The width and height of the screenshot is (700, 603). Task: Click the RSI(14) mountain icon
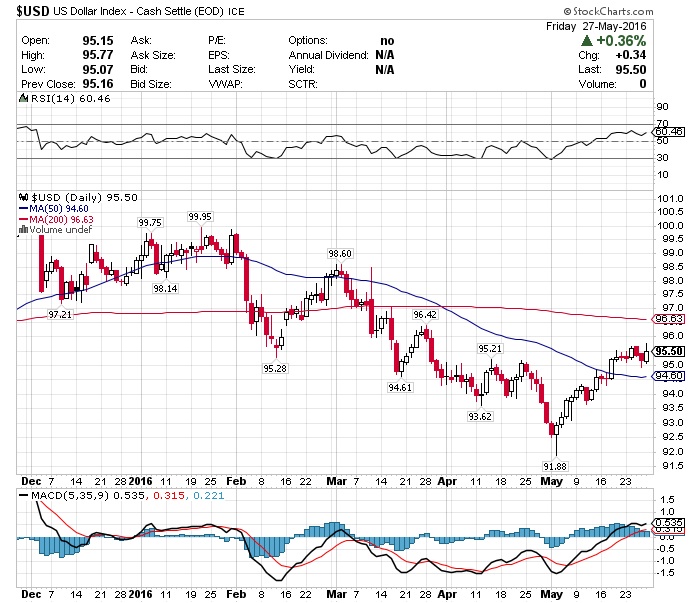point(23,98)
